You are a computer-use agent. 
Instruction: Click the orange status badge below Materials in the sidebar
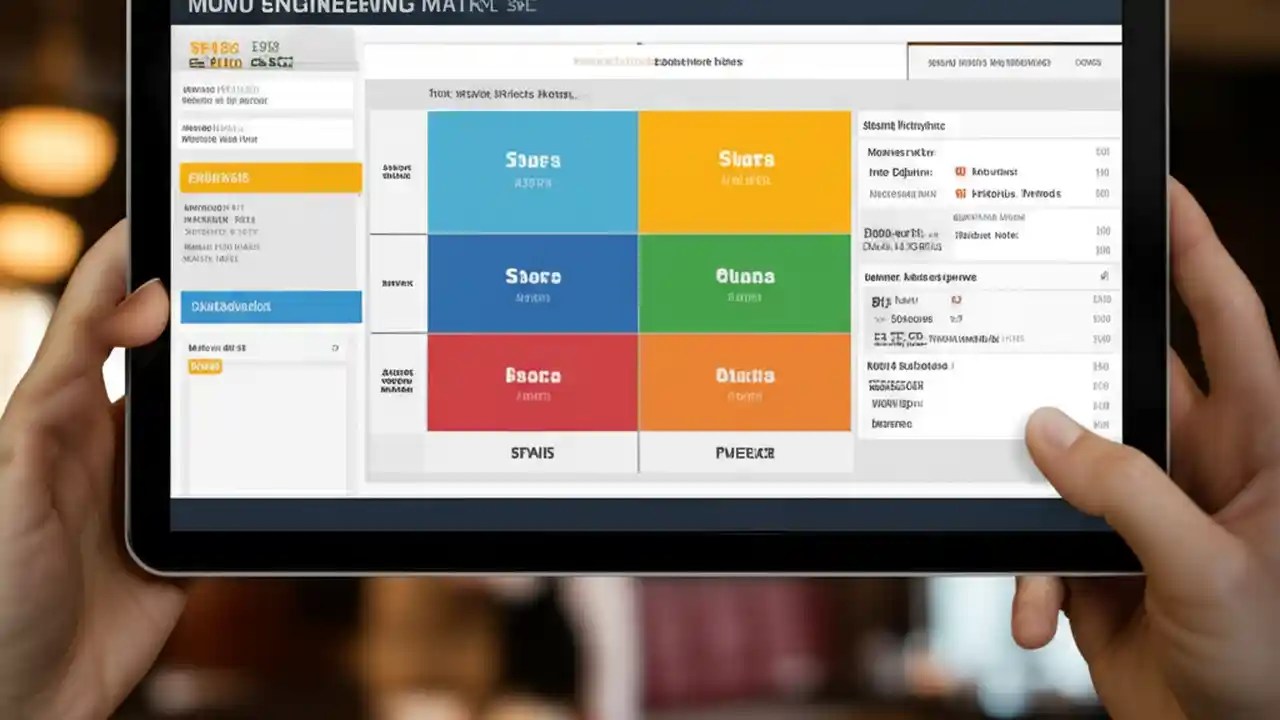point(204,366)
